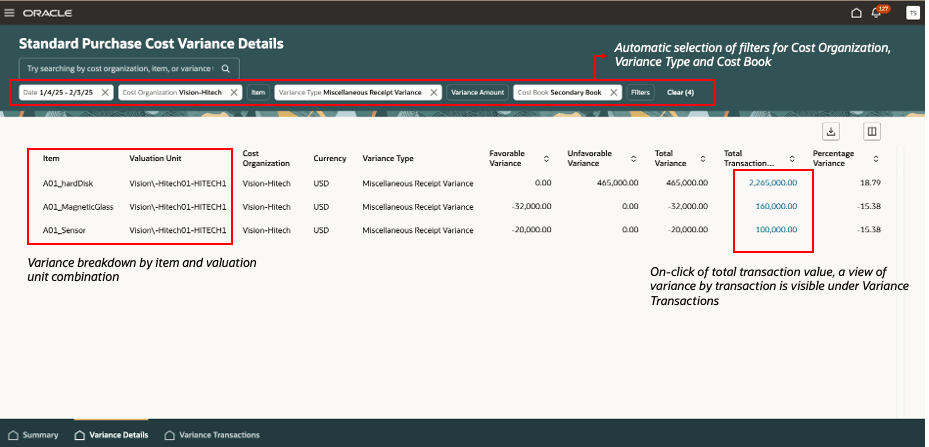Viewport: 929px width, 447px height.
Task: Open the TS user profile menu
Action: (912, 13)
